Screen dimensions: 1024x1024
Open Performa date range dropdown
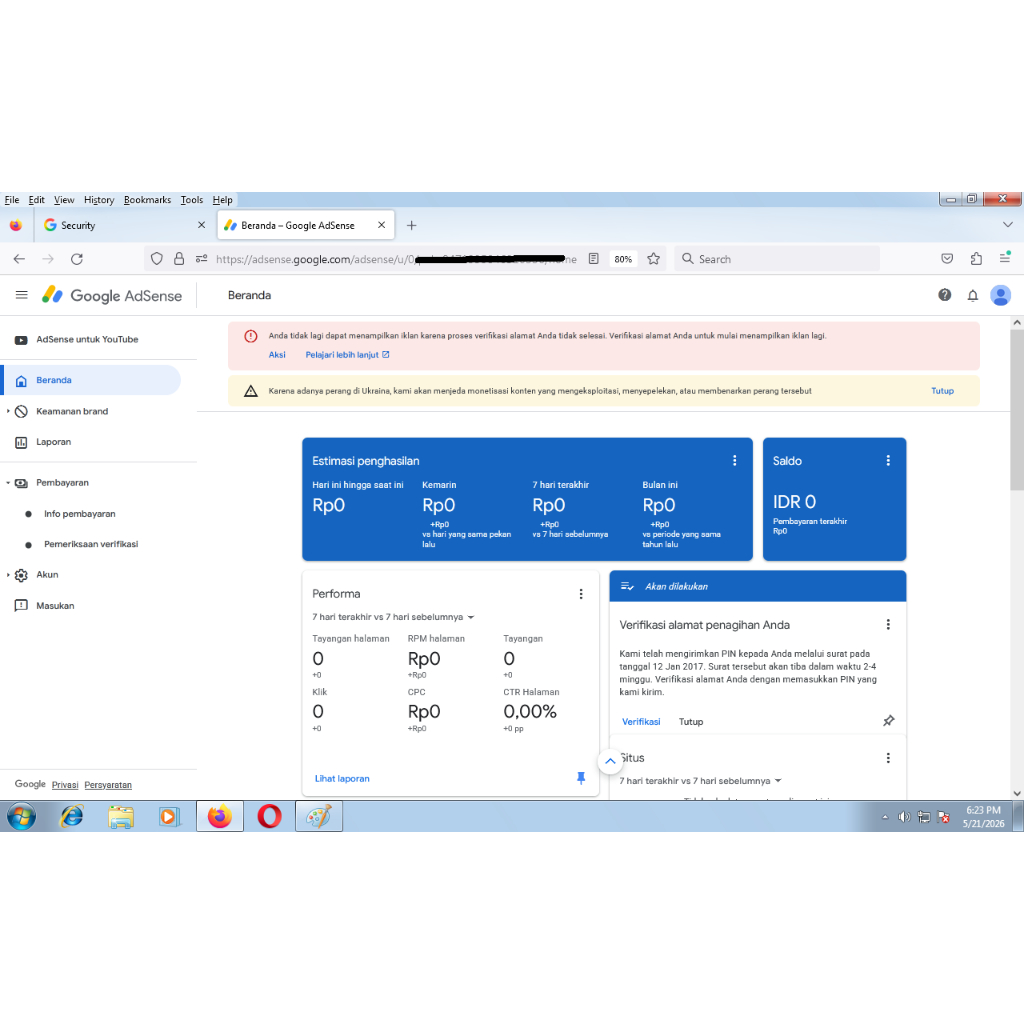tap(393, 617)
